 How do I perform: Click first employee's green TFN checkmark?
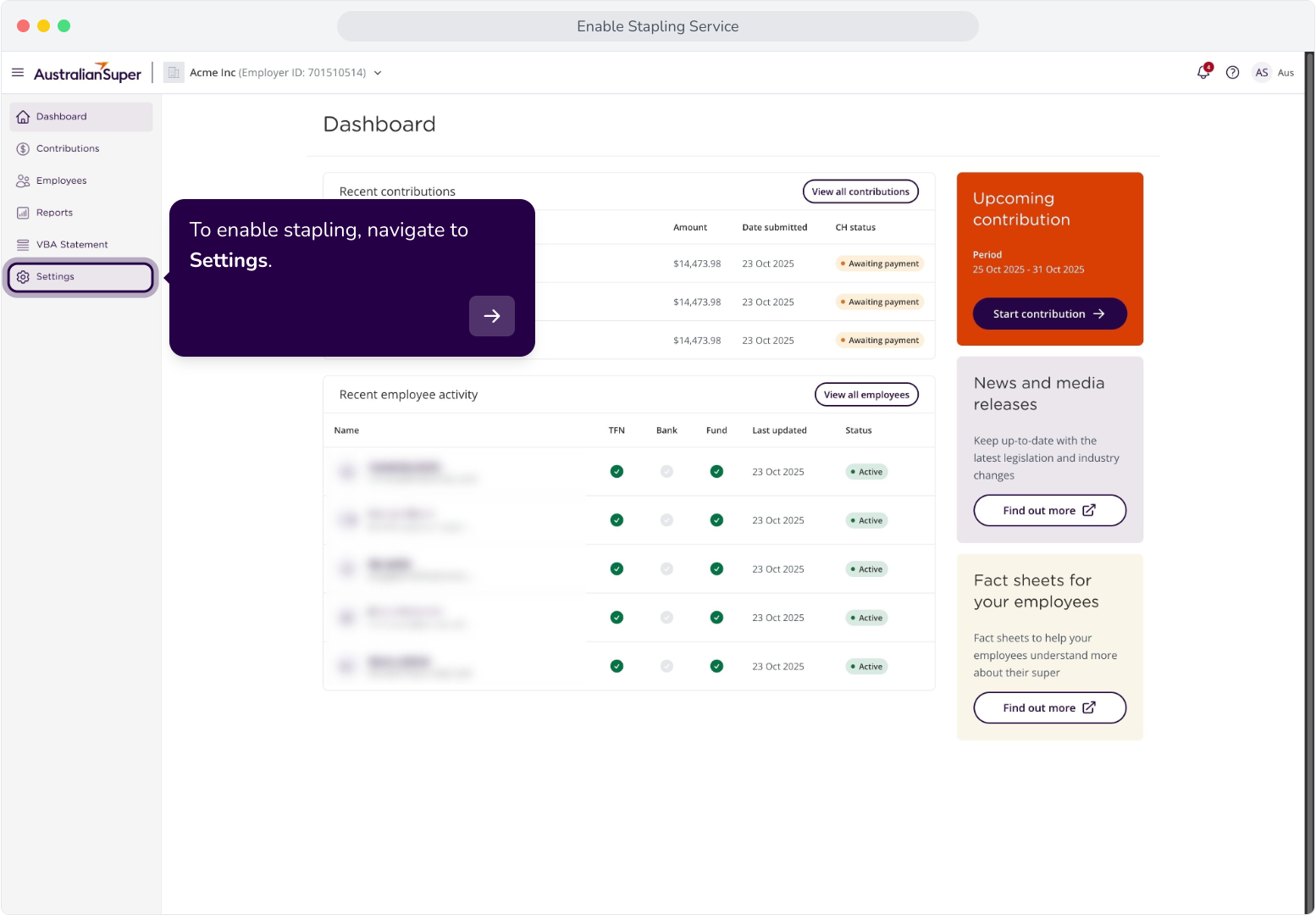[617, 472]
